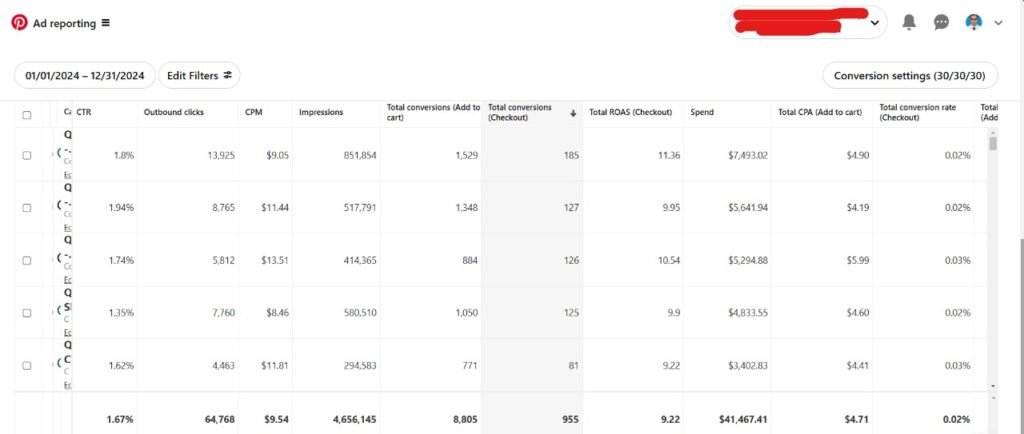Click the Total ROAS (Checkout) column header
The height and width of the screenshot is (434, 1024).
tap(630, 112)
